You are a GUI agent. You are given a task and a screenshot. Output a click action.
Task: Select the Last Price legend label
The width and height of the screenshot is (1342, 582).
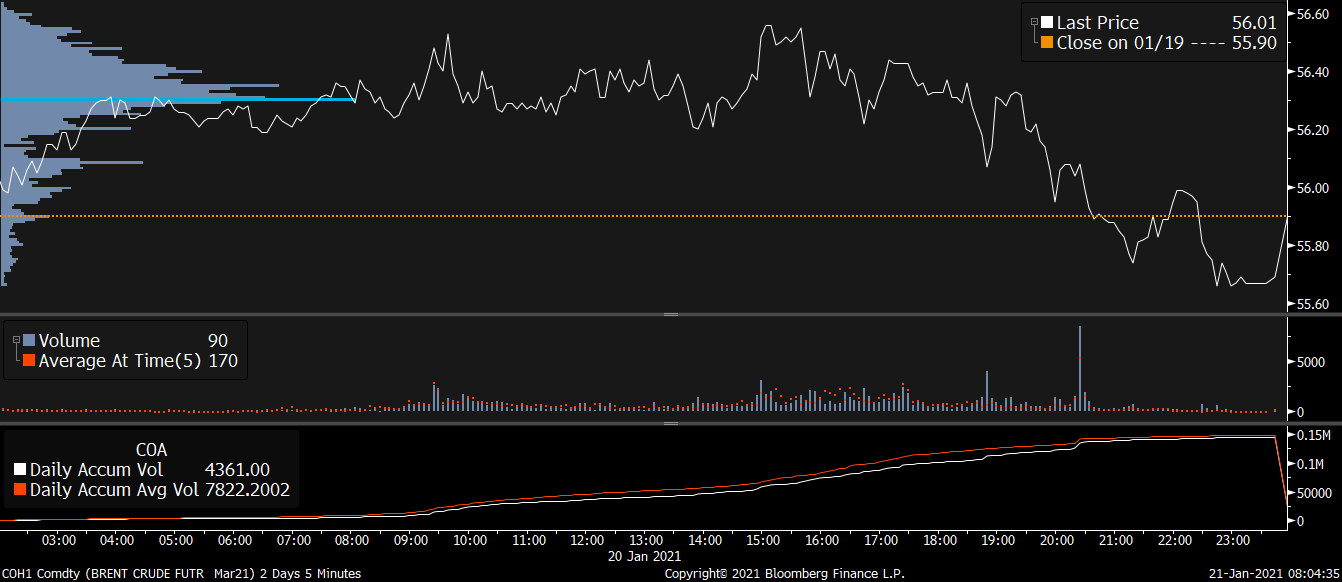1098,23
